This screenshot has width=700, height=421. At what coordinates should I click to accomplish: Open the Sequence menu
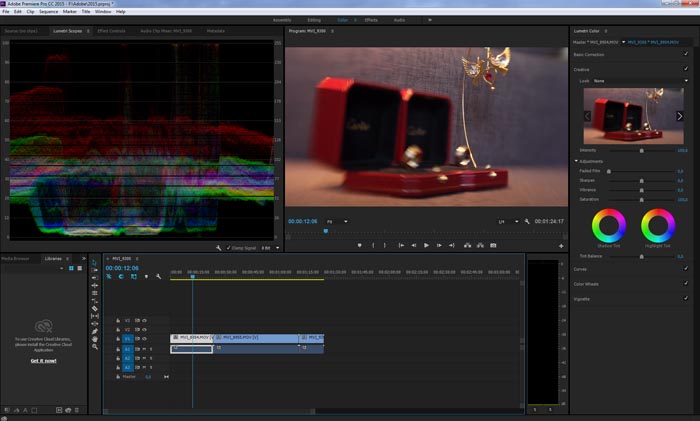pos(48,12)
